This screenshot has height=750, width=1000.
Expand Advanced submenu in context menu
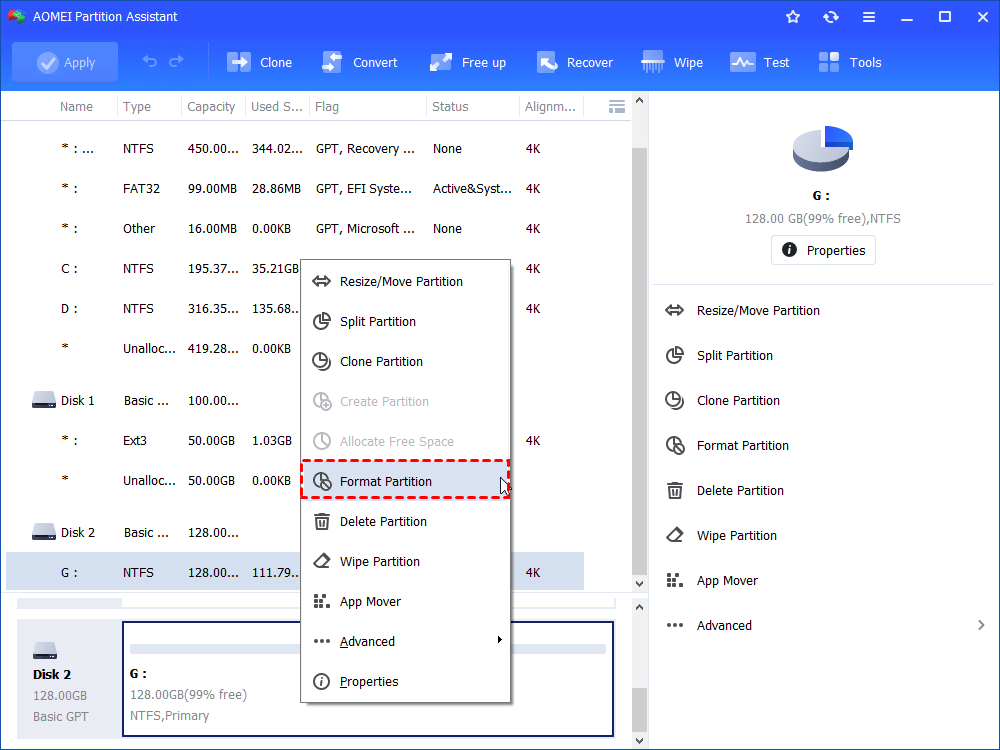click(406, 642)
